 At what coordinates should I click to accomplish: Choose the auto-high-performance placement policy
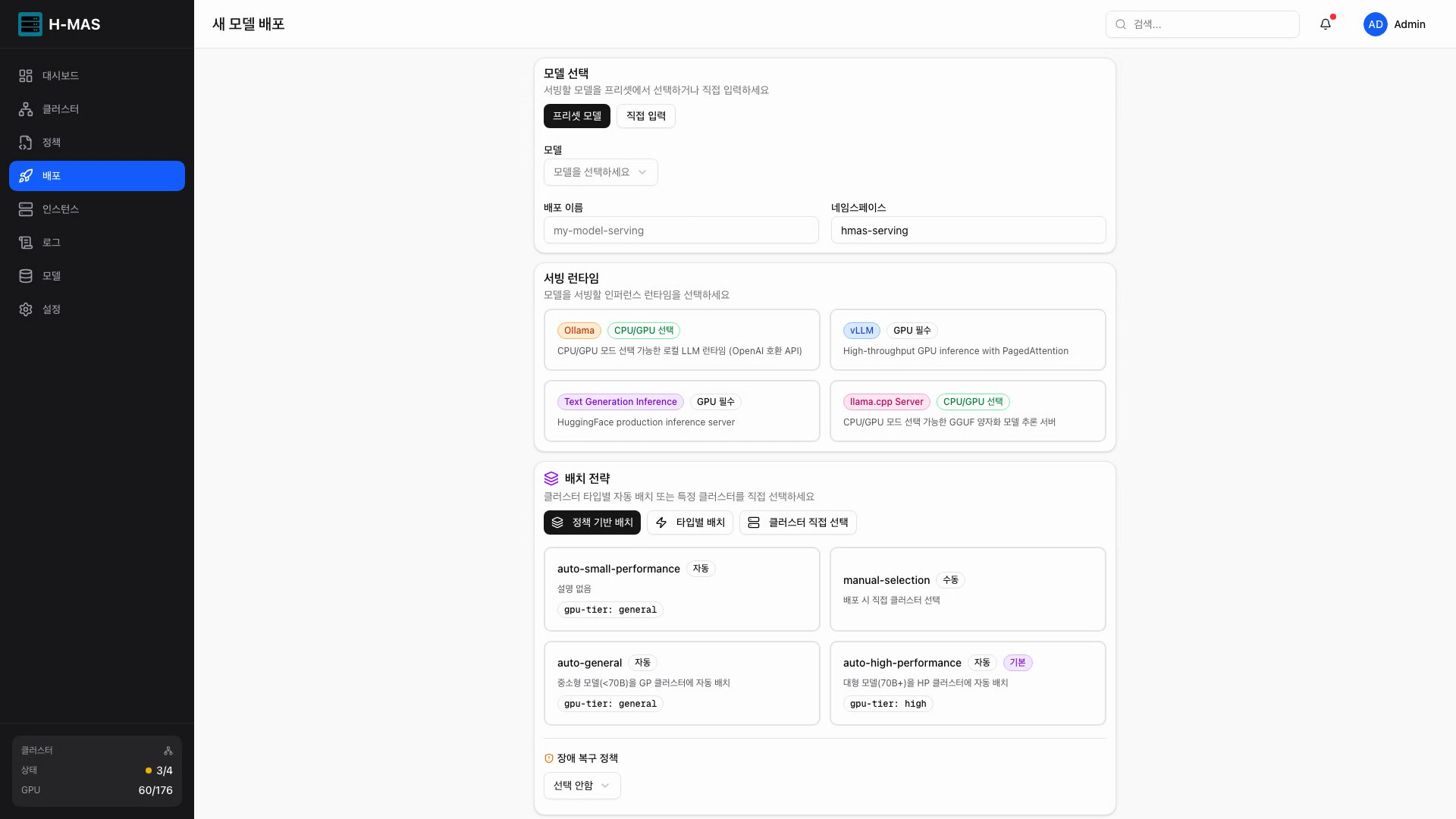pos(967,682)
